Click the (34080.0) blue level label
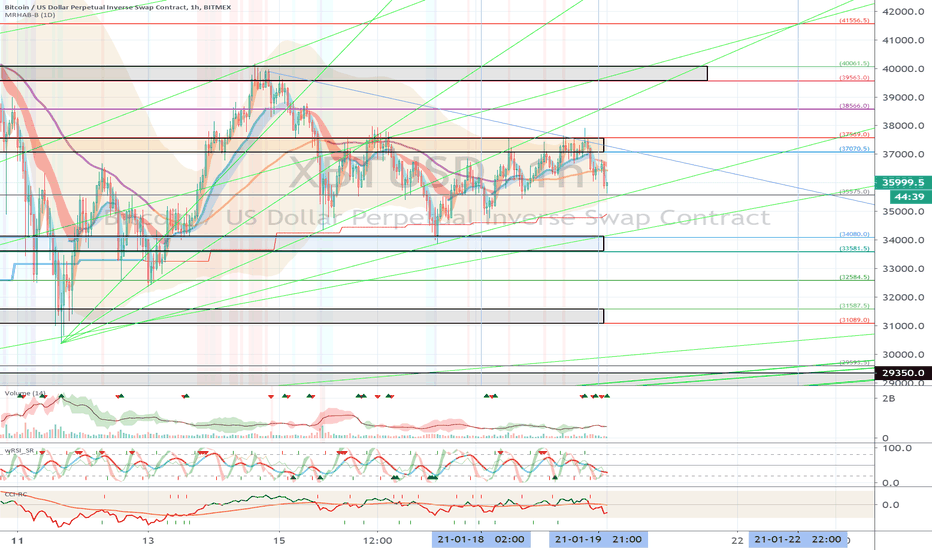This screenshot has height=550, width=932. (x=854, y=234)
